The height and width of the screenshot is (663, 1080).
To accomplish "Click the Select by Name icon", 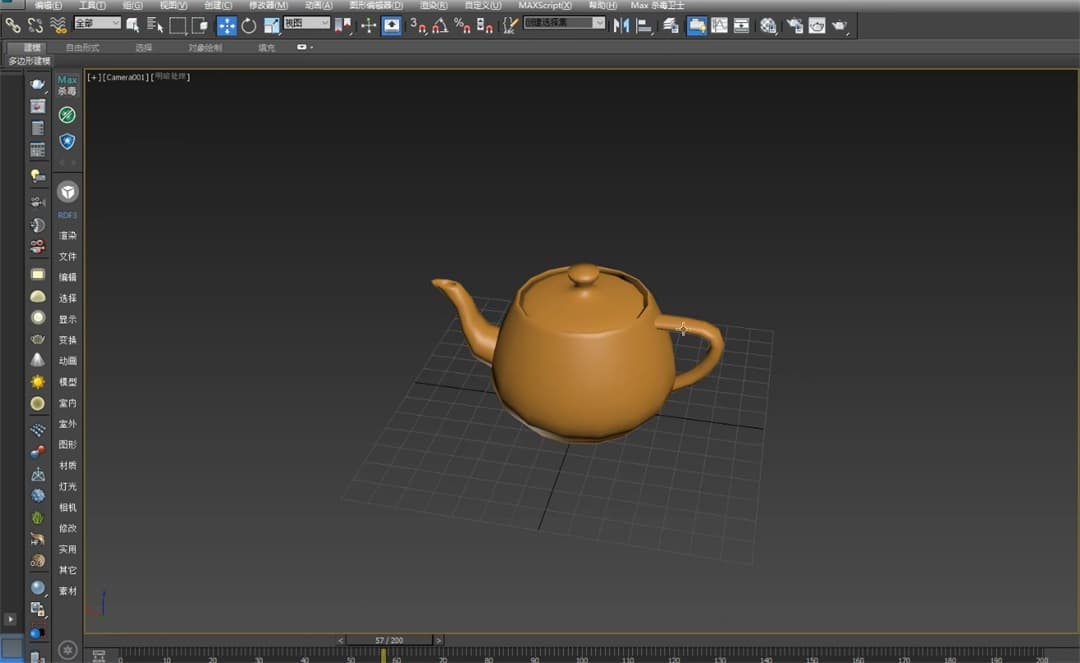I will 155,26.
